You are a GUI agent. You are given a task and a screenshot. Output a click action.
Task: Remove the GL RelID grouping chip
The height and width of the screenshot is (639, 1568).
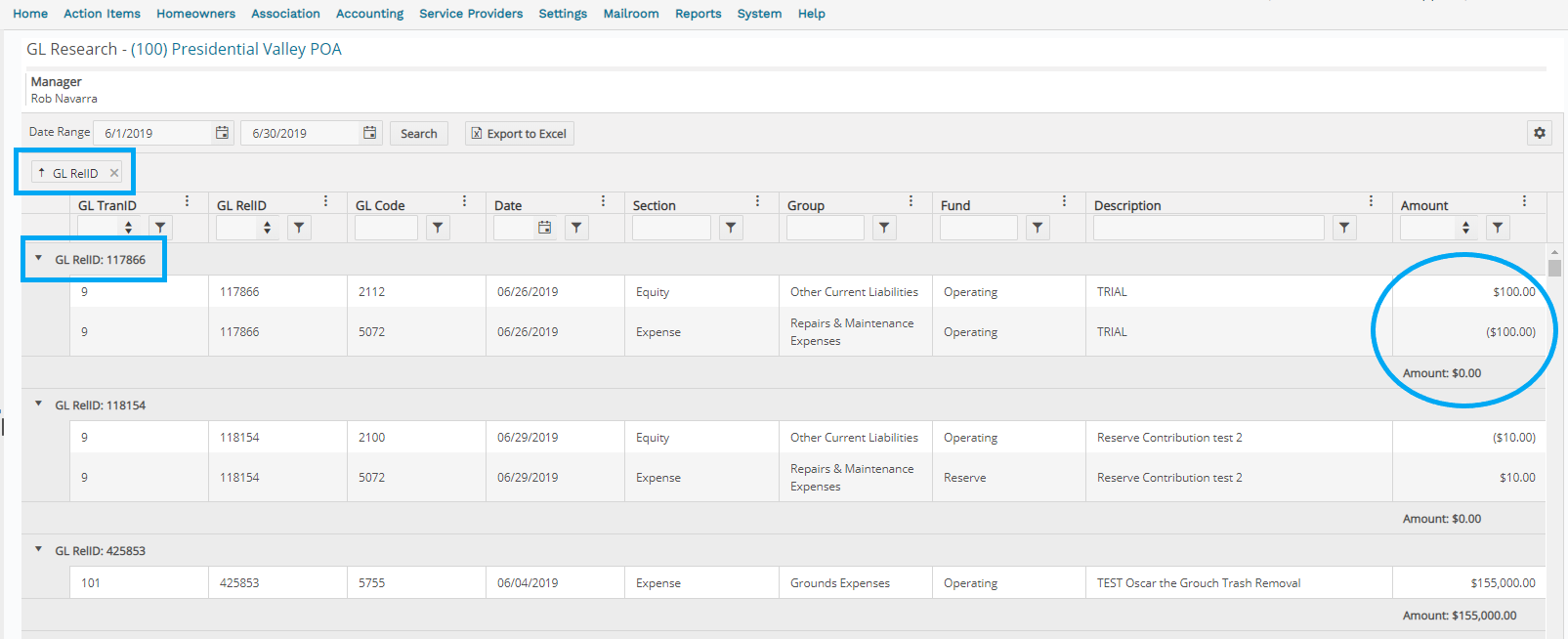114,173
